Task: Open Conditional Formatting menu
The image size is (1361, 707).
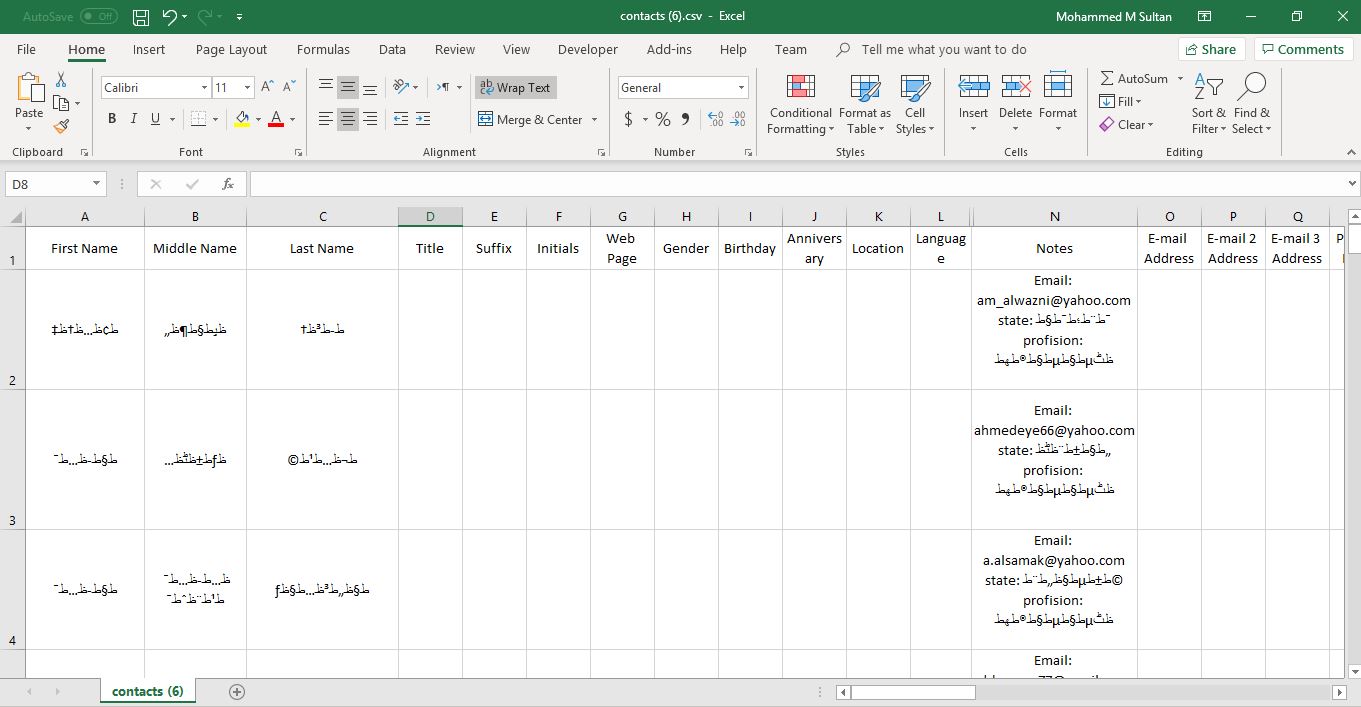Action: (800, 104)
